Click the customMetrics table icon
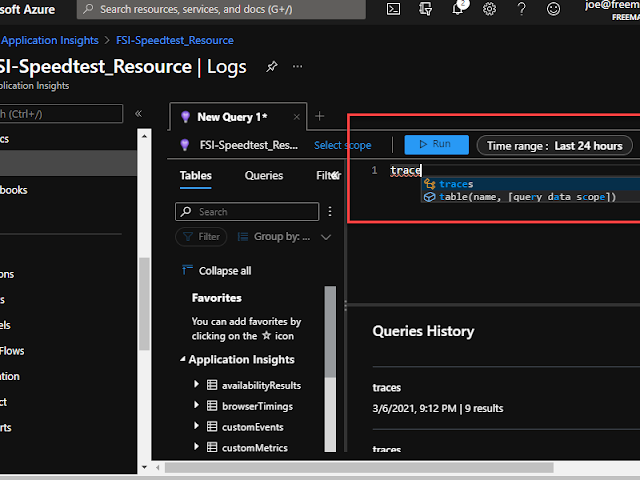Viewport: 640px width, 480px height. (212, 447)
